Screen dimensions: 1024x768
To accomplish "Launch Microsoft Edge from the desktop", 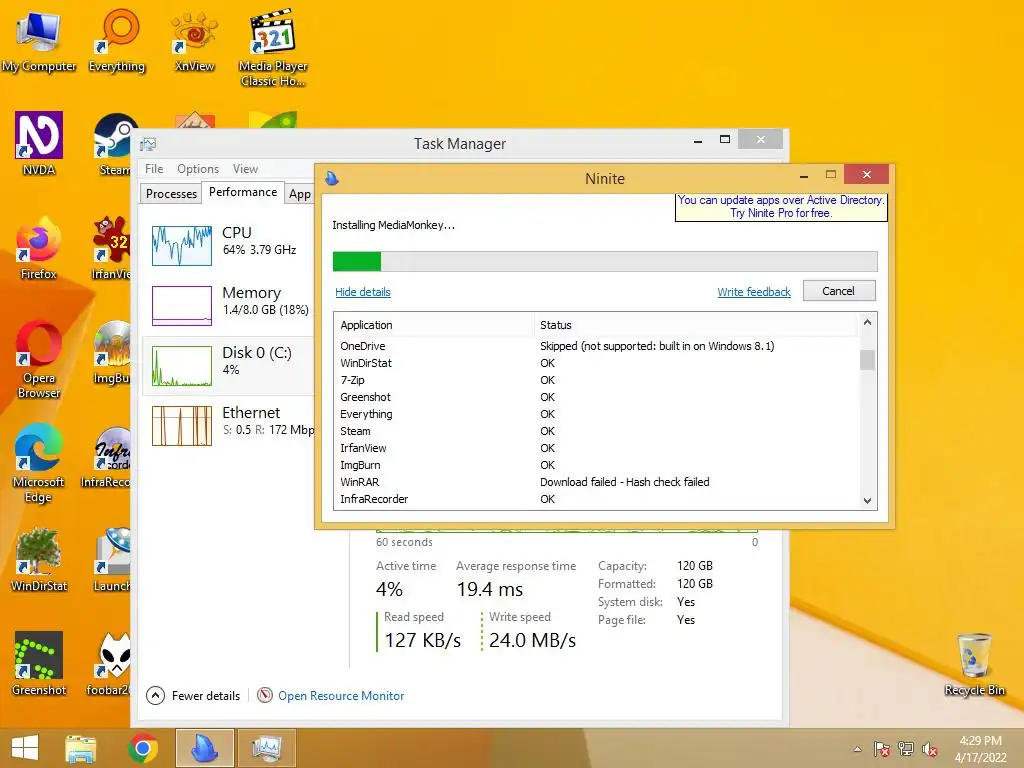I will click(x=39, y=464).
